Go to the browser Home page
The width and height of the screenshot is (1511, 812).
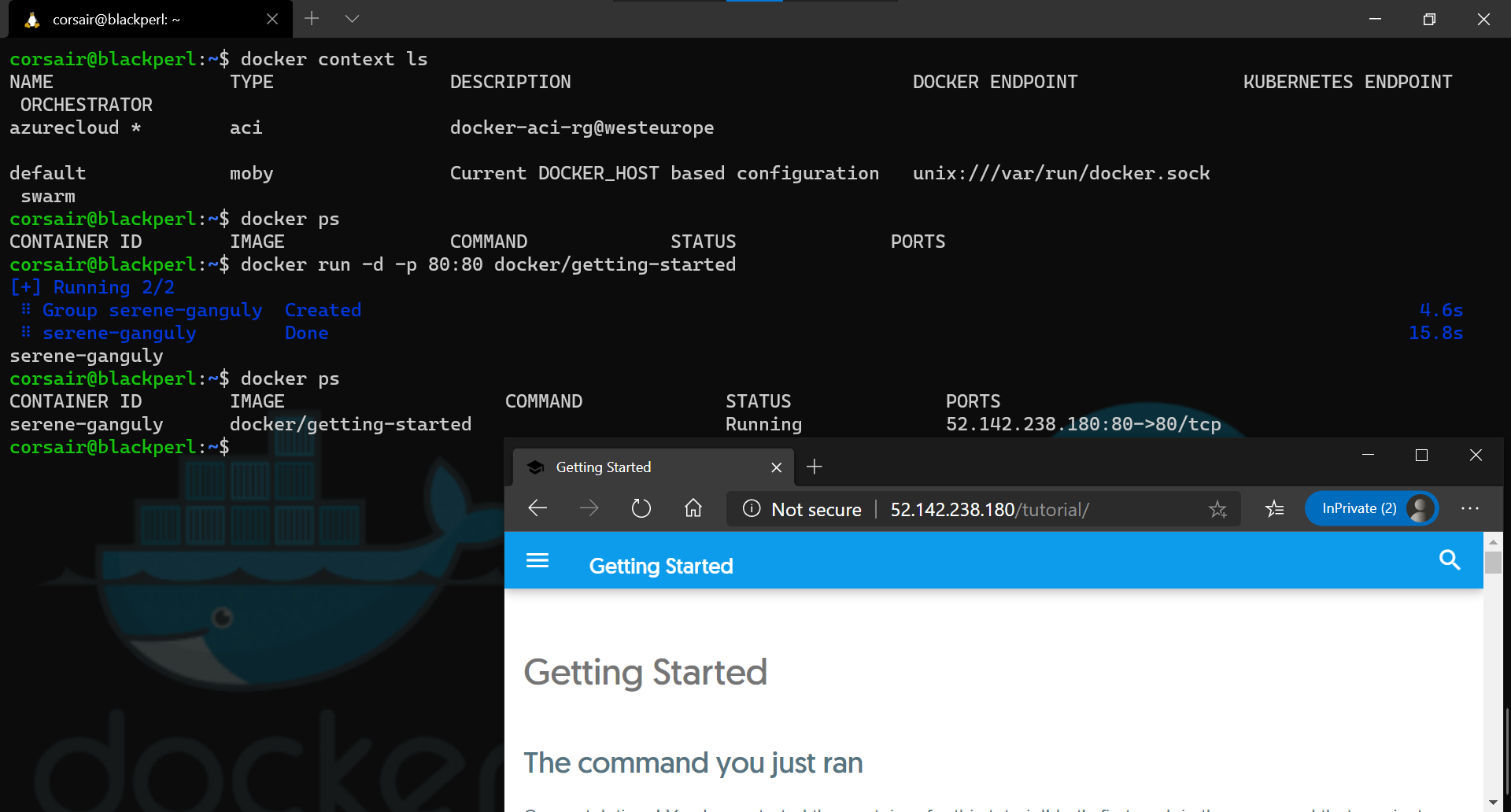(693, 509)
